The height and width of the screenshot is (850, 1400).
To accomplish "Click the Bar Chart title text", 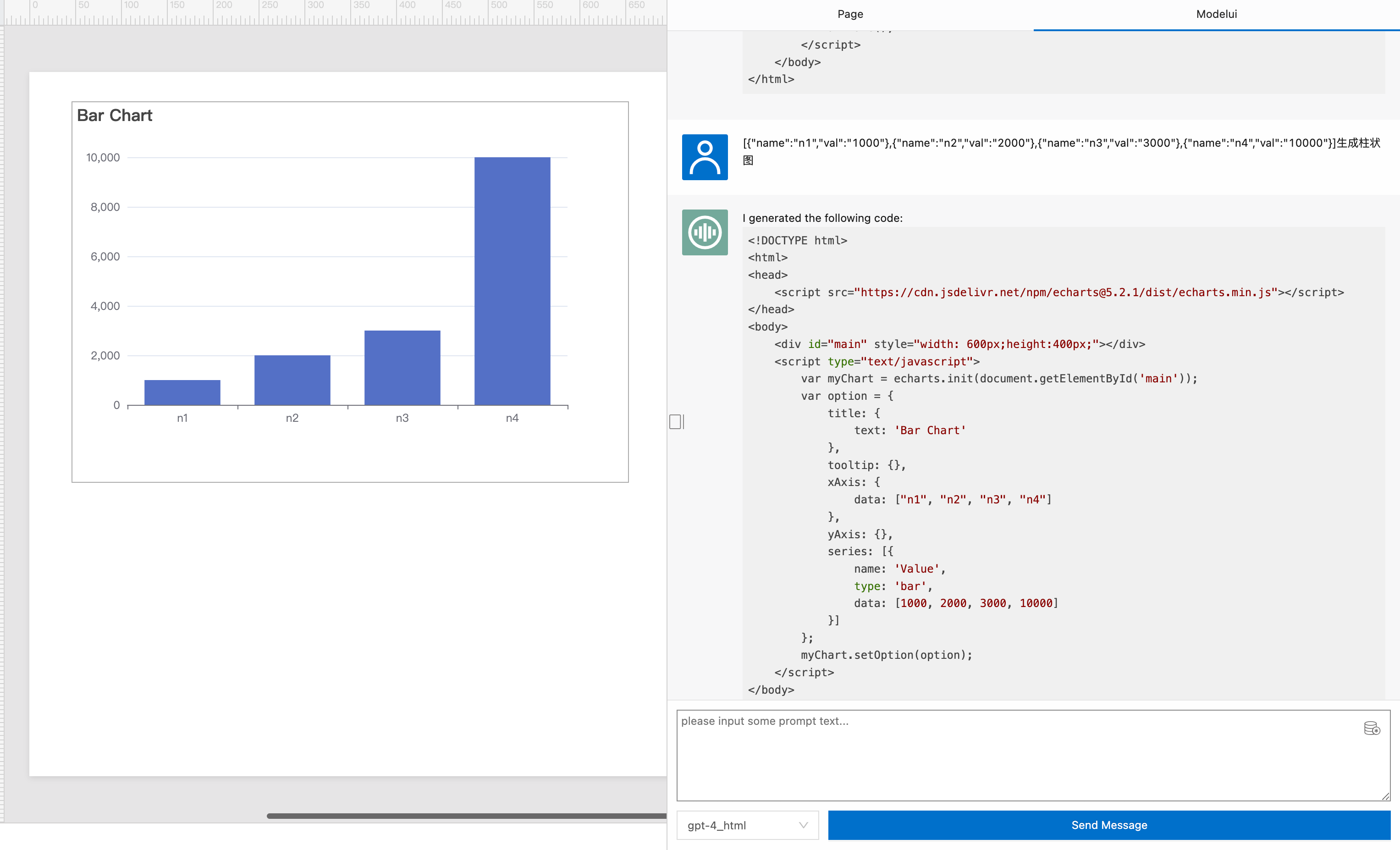I will 114,116.
